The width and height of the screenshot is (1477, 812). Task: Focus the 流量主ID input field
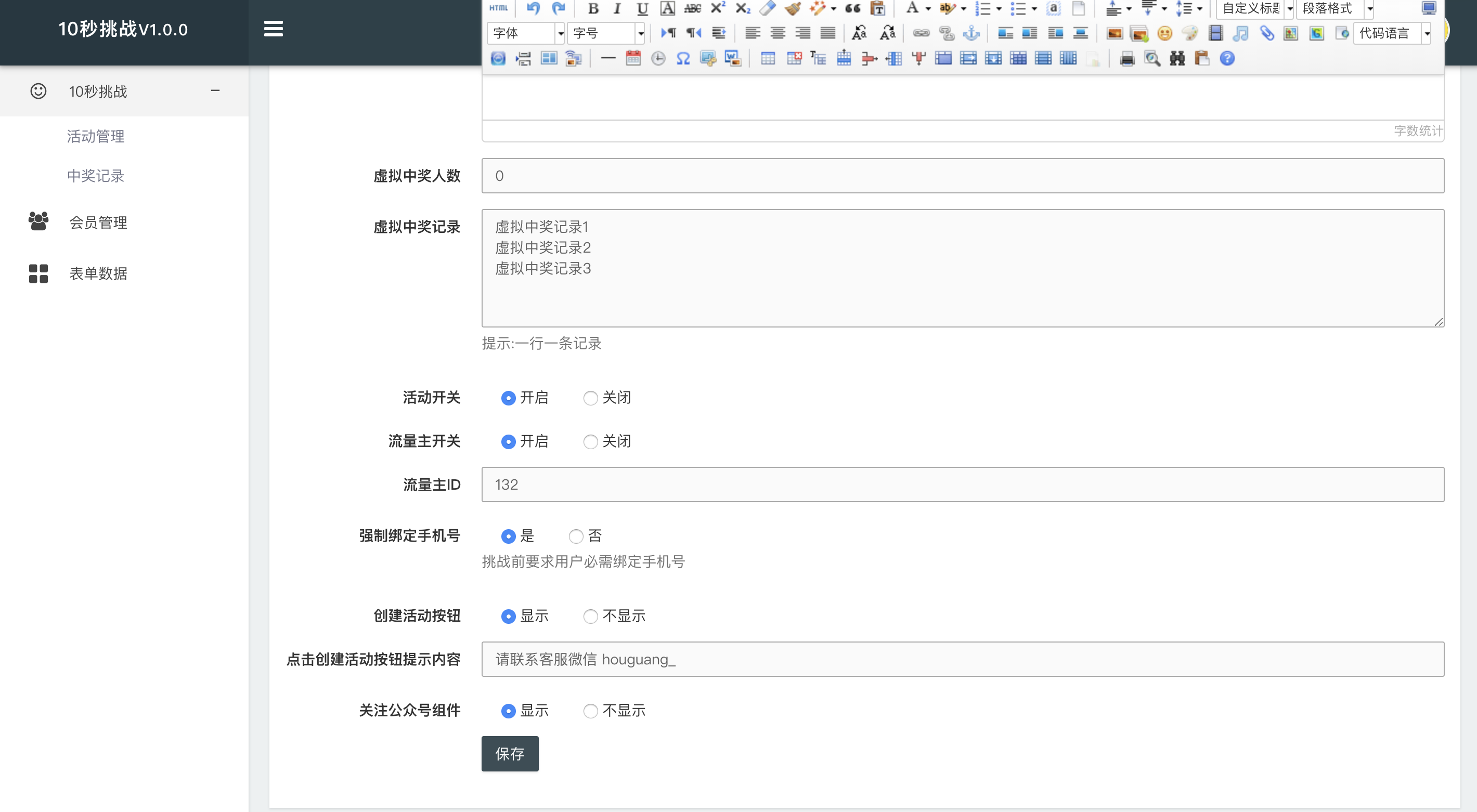(963, 485)
